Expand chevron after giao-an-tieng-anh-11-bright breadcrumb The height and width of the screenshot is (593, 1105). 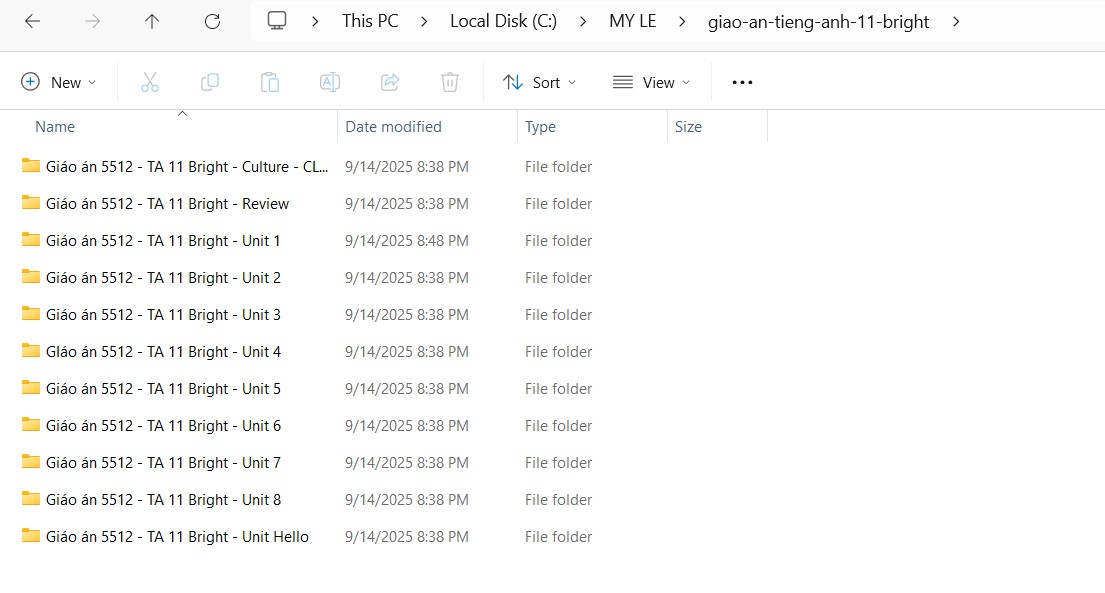(956, 21)
